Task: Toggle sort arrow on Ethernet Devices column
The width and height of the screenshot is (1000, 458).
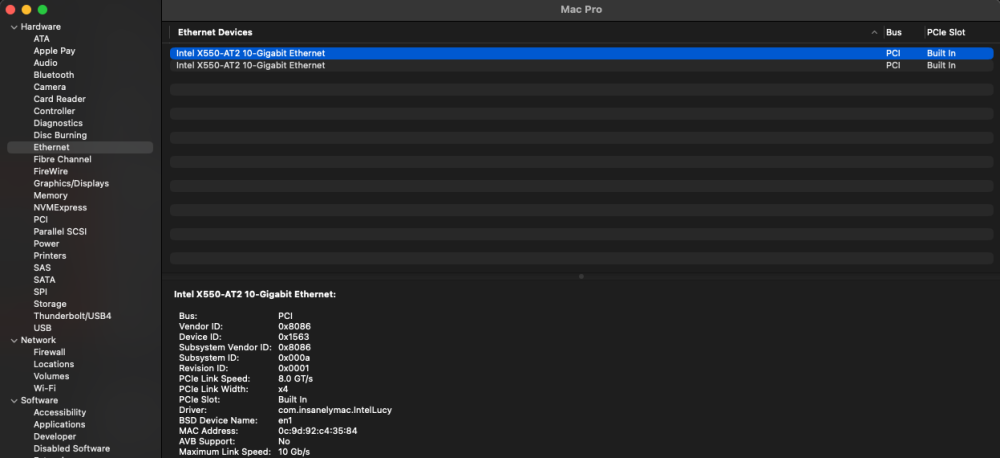Action: (874, 32)
